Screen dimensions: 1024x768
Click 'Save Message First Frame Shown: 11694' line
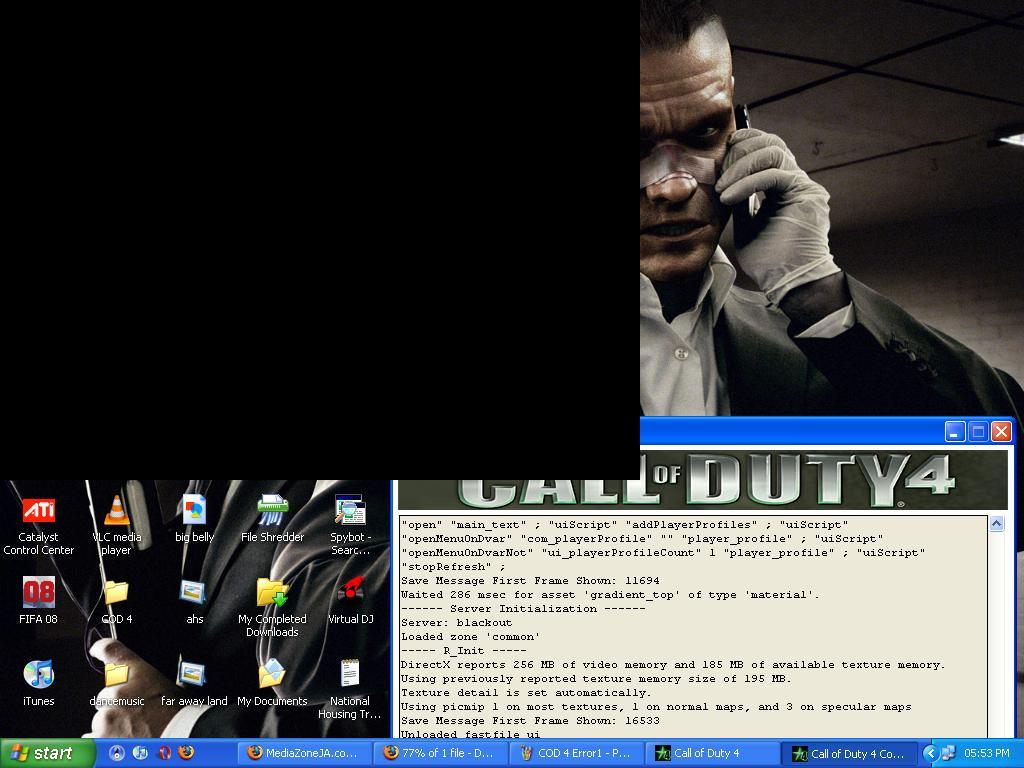click(x=530, y=581)
